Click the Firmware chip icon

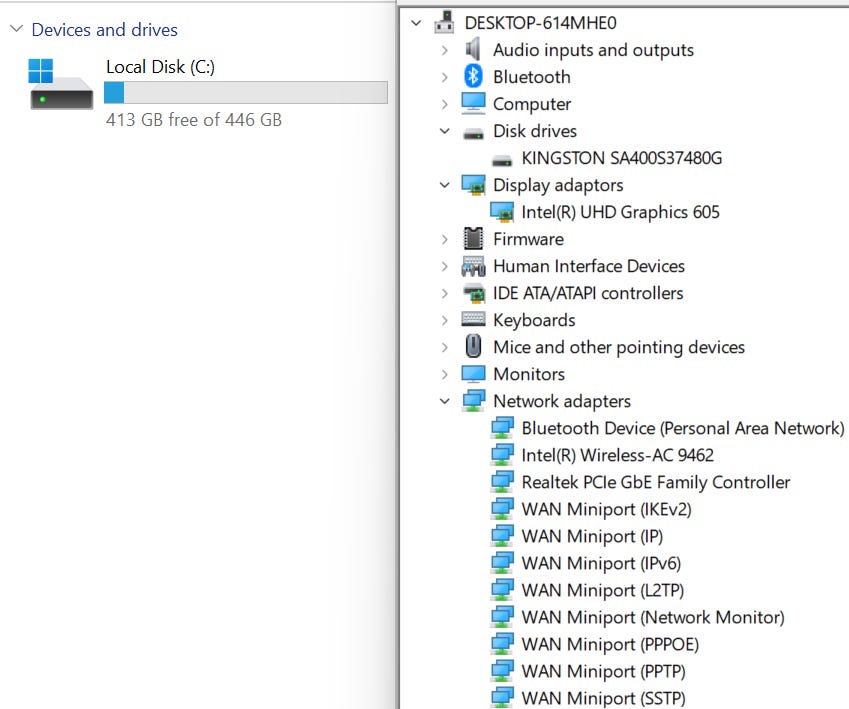tap(473, 239)
